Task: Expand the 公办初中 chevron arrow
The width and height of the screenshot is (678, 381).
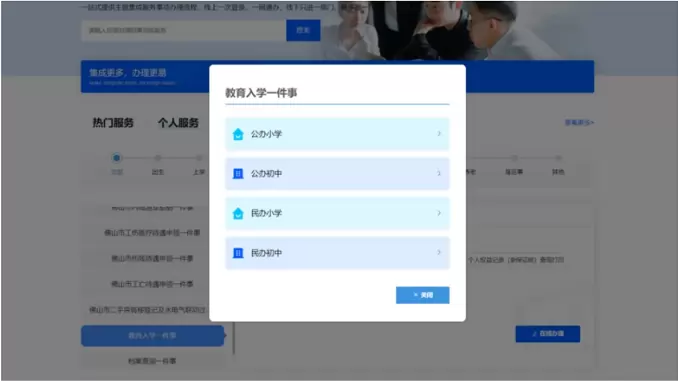Action: [x=439, y=173]
